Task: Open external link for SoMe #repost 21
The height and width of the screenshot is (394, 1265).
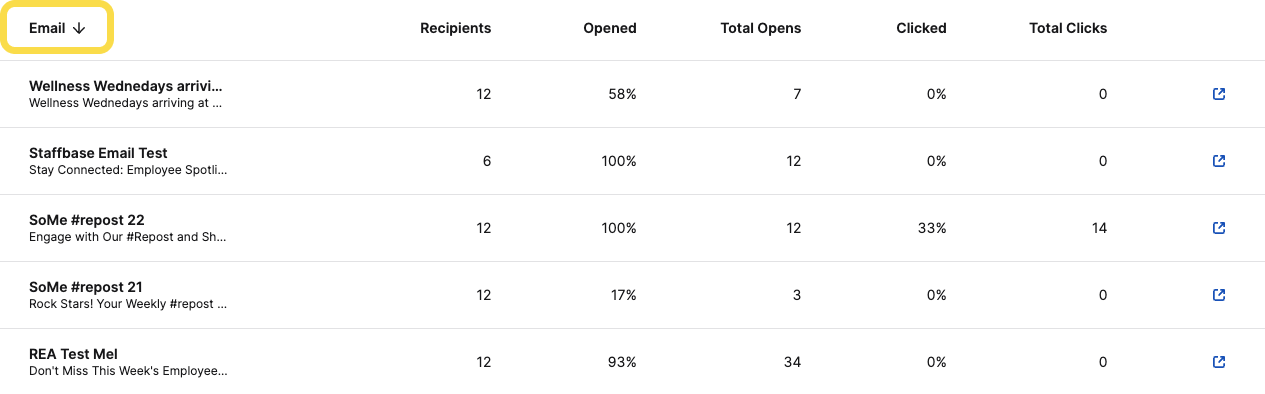Action: point(1219,295)
